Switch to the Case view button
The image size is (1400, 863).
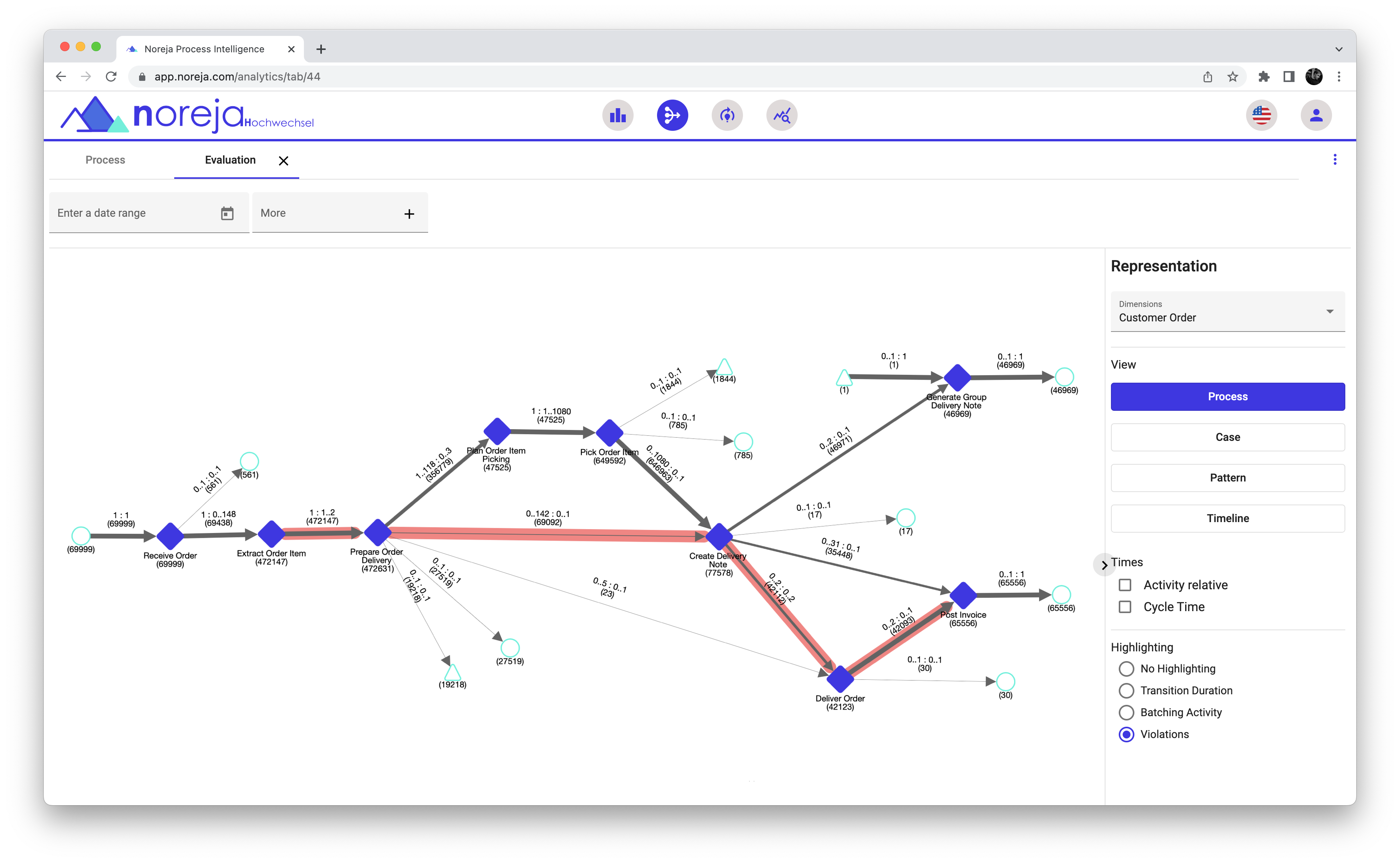tap(1228, 437)
